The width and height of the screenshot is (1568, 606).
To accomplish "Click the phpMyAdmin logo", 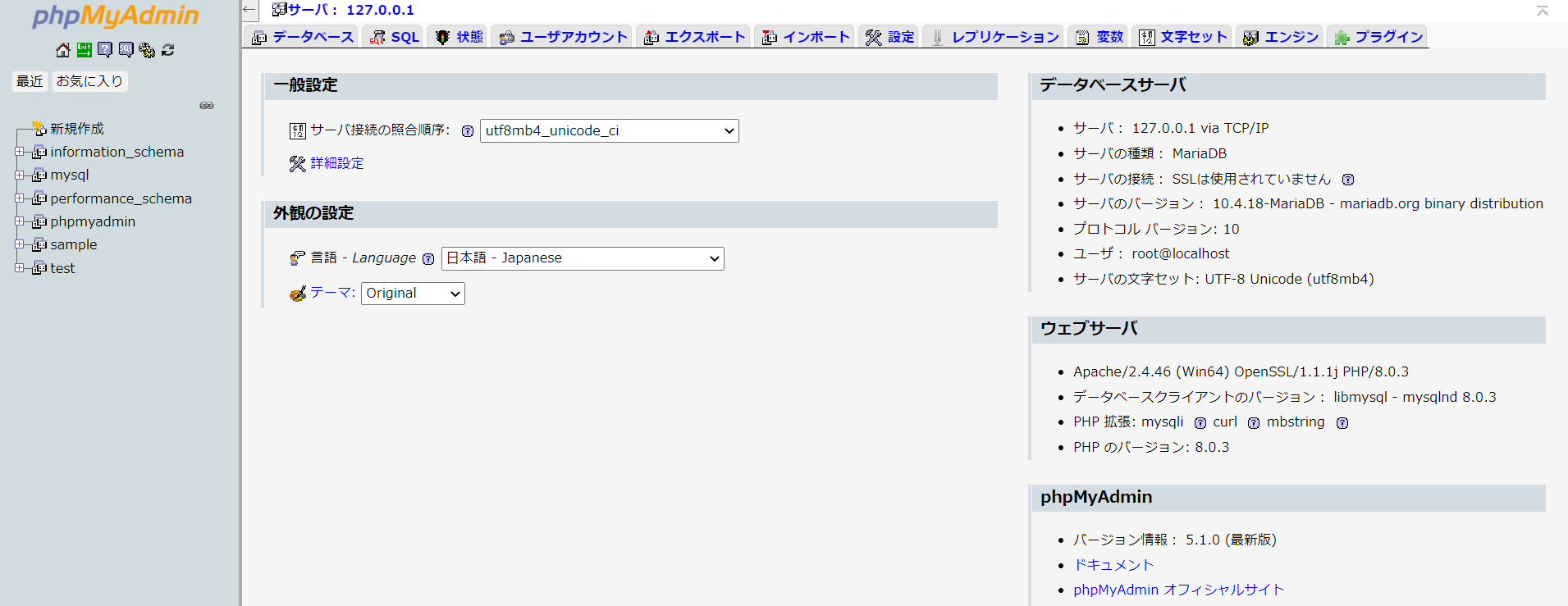I will click(116, 16).
